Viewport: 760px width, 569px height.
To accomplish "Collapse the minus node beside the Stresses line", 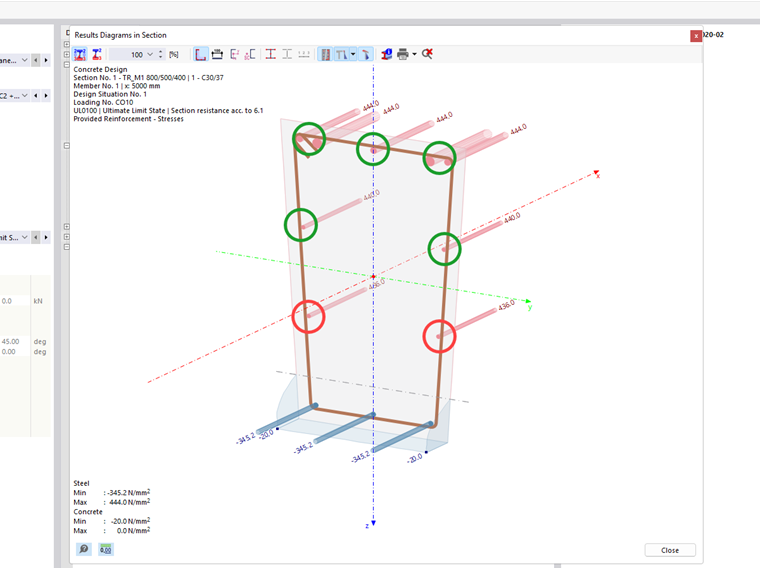I will click(67, 145).
